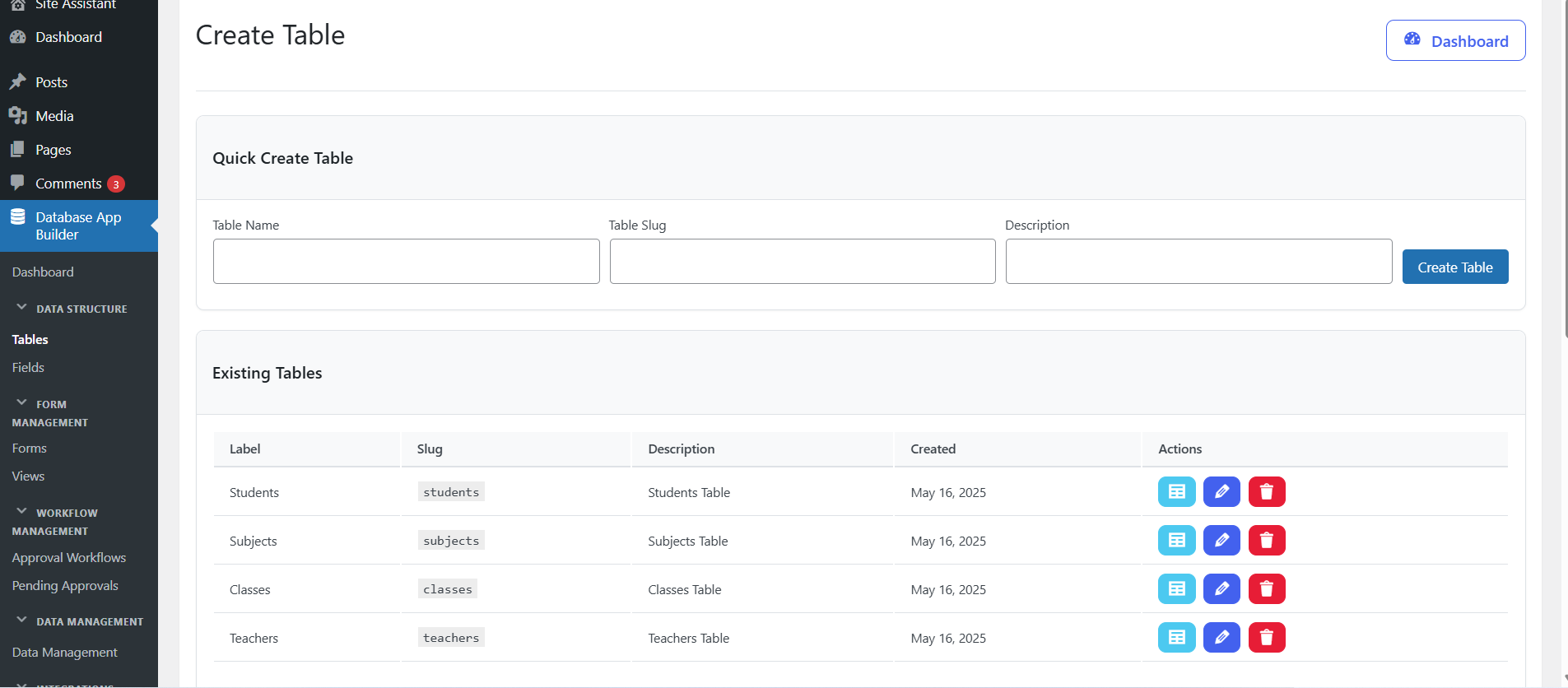Select Tables in the sidebar

pyautogui.click(x=30, y=339)
